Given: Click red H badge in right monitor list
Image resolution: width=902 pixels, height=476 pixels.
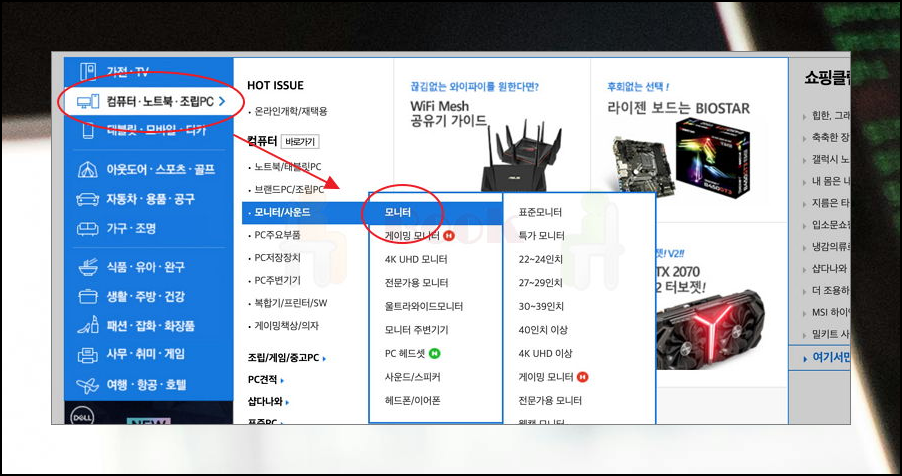Looking at the screenshot, I should coord(583,377).
